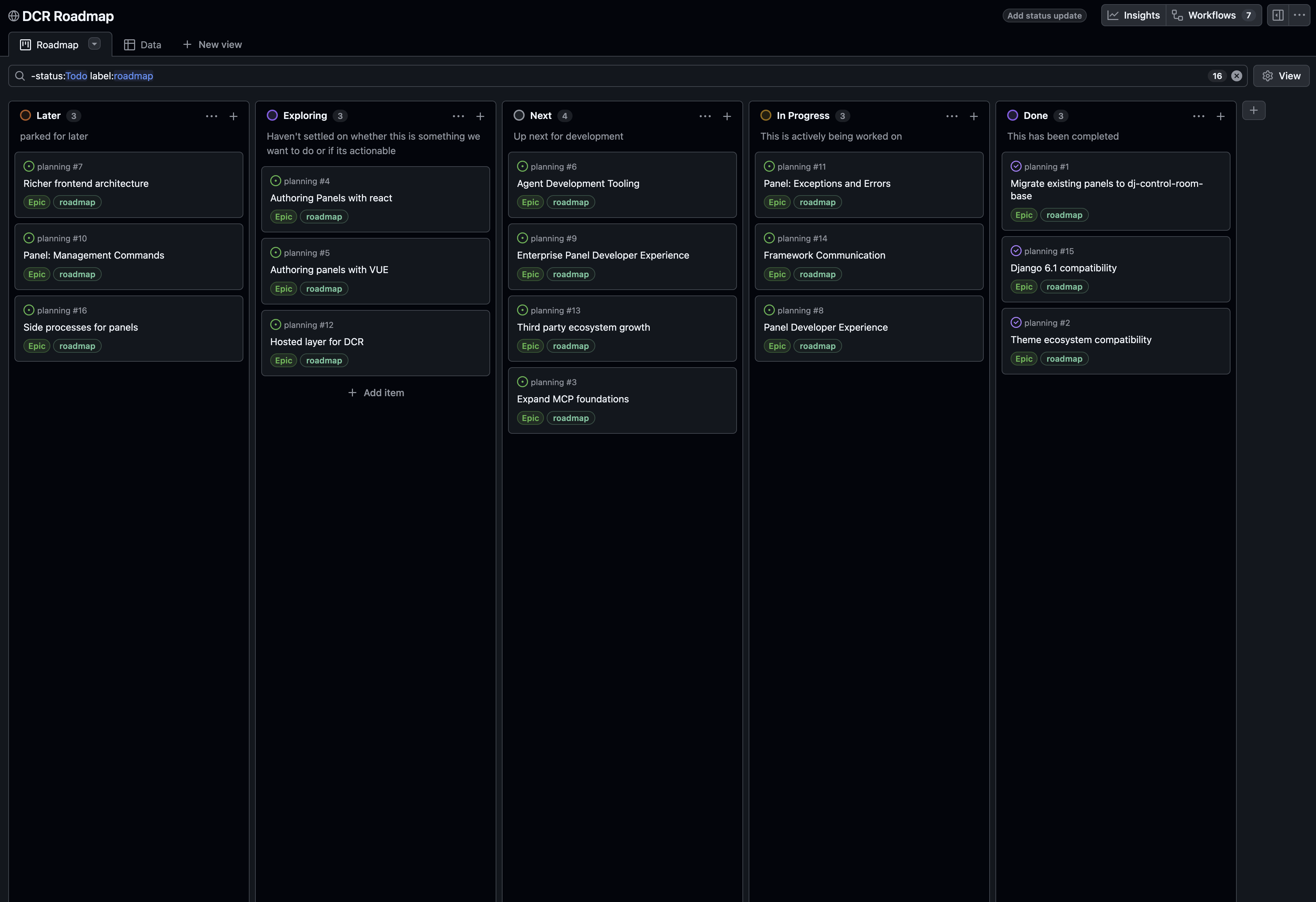Open the Roadmap view options dropdown
The image size is (1316, 902).
[94, 44]
